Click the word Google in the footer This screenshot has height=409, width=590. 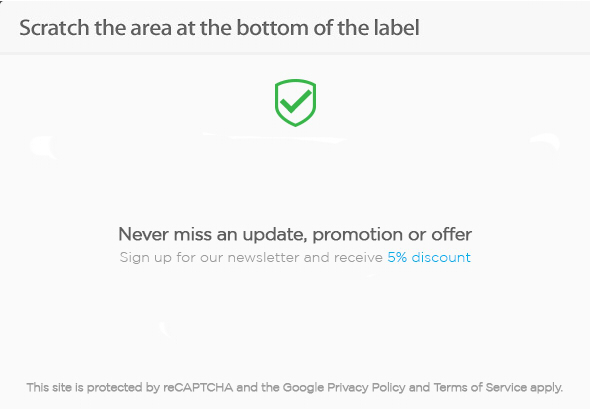click(304, 388)
